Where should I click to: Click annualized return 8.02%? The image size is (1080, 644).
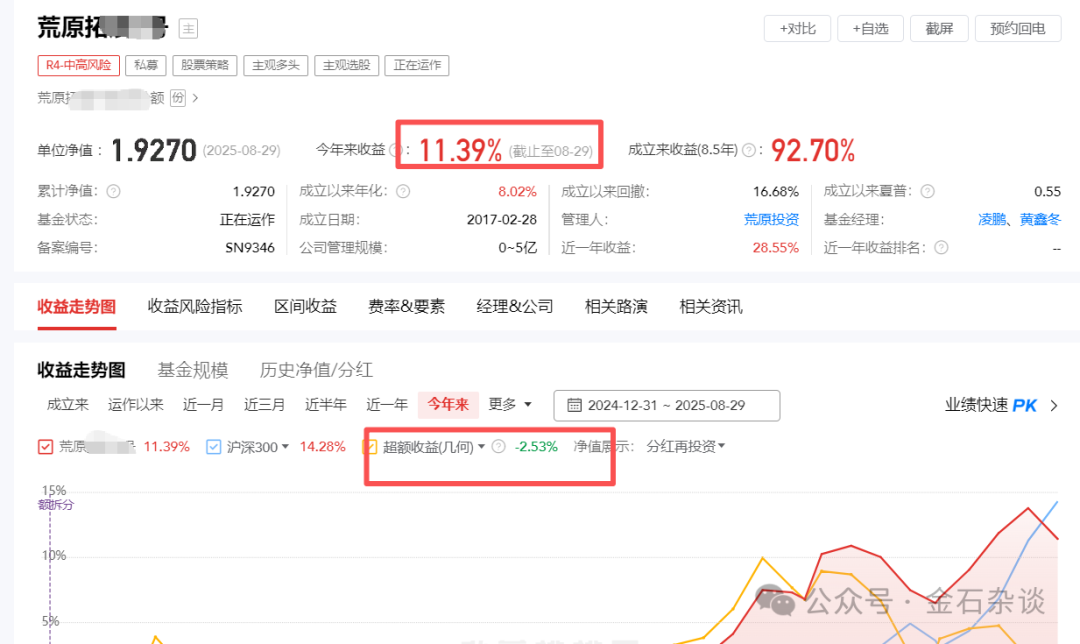pos(517,191)
